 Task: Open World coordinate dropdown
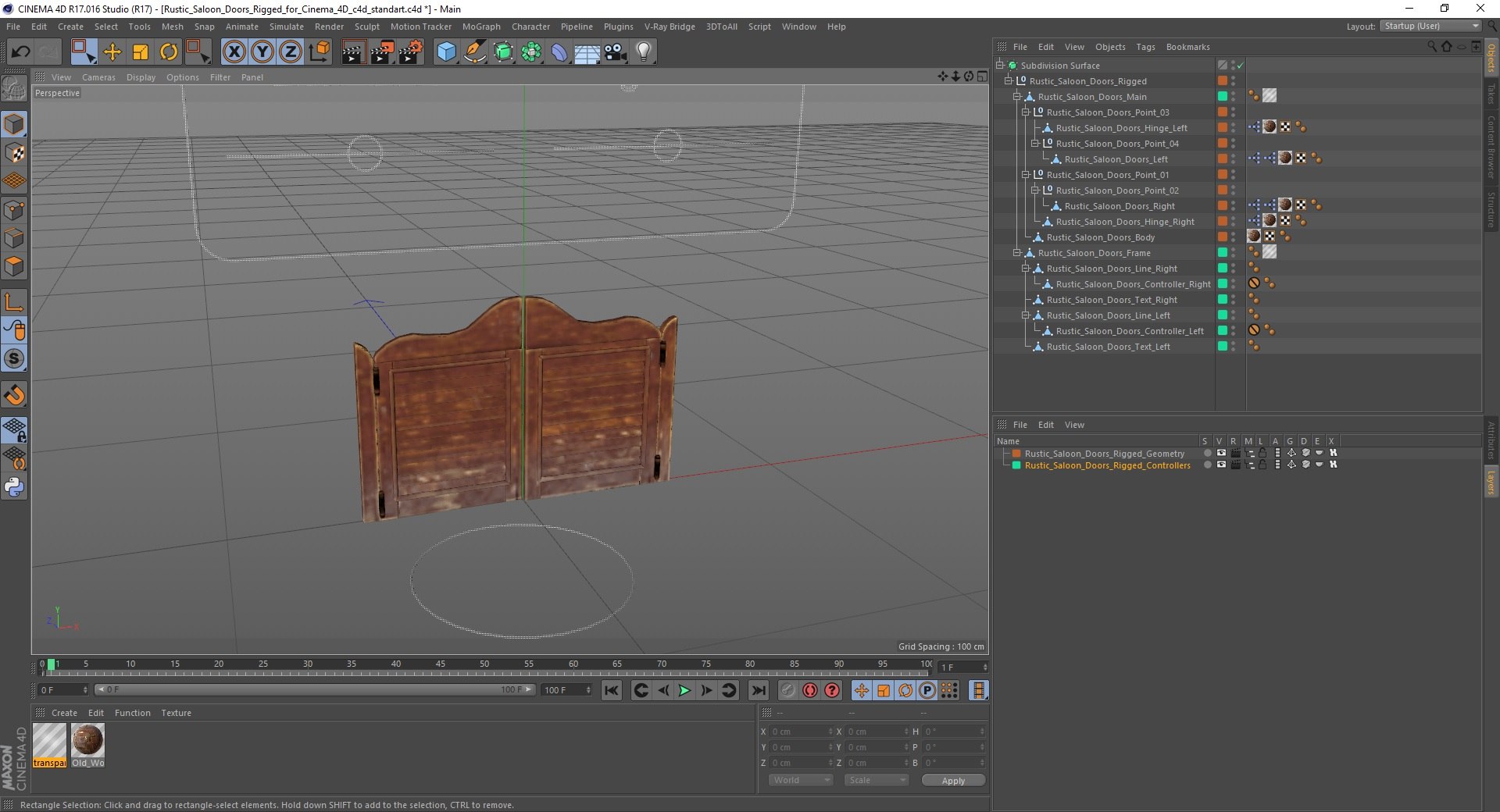click(x=801, y=780)
